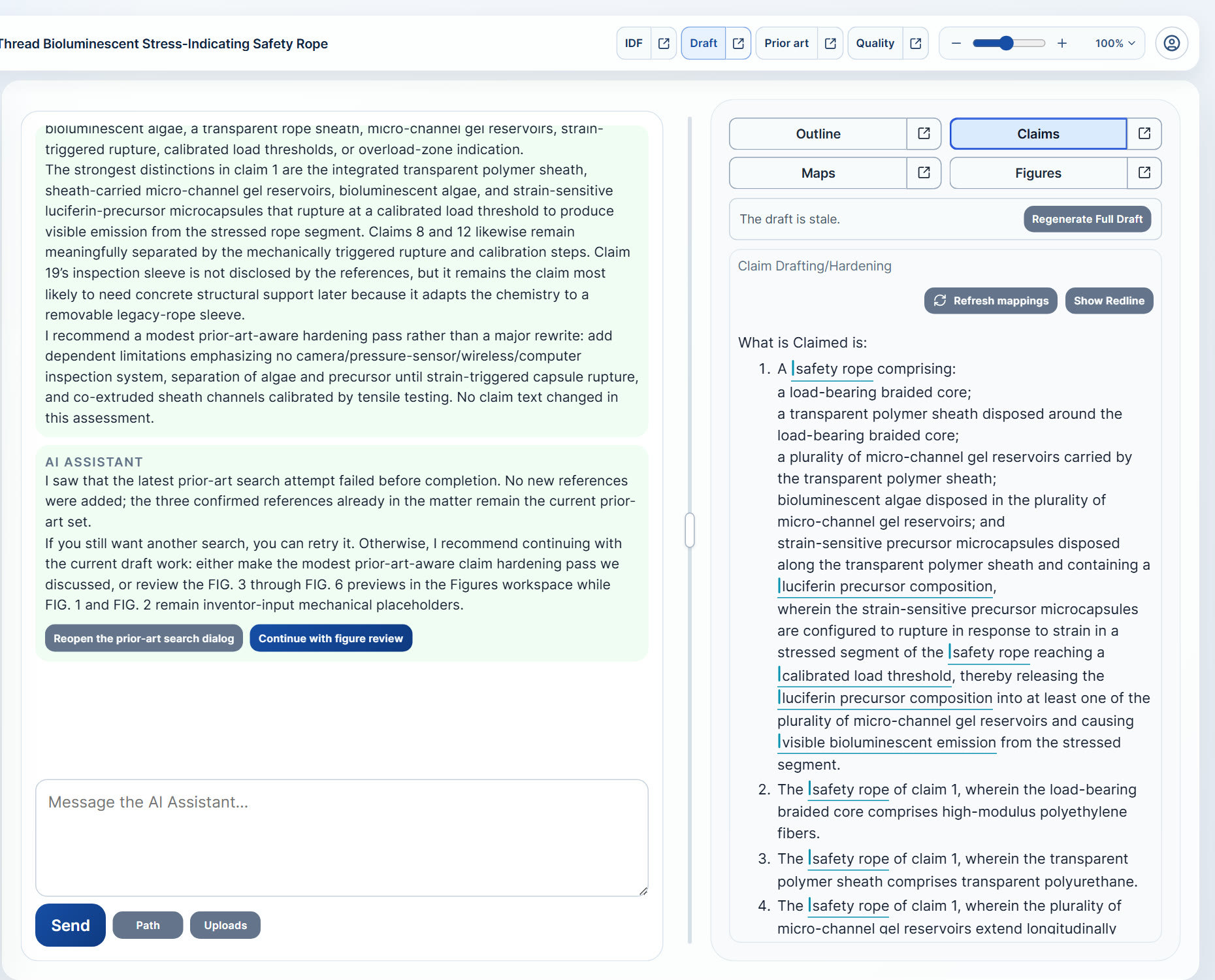The image size is (1215, 980).
Task: Click the 'AI ASSISTANT' message header
Action: click(x=94, y=462)
